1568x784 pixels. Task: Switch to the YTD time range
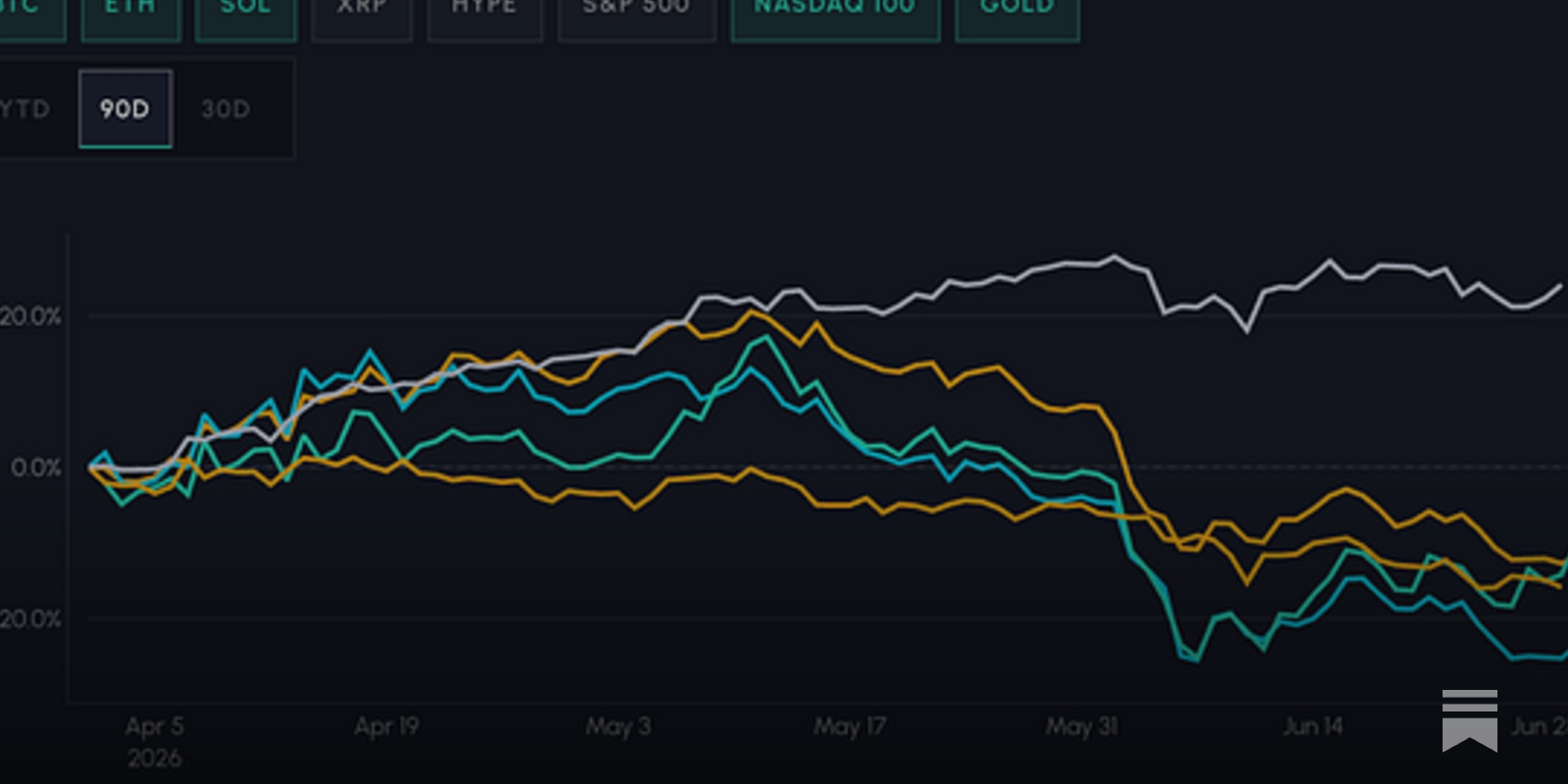tap(25, 109)
